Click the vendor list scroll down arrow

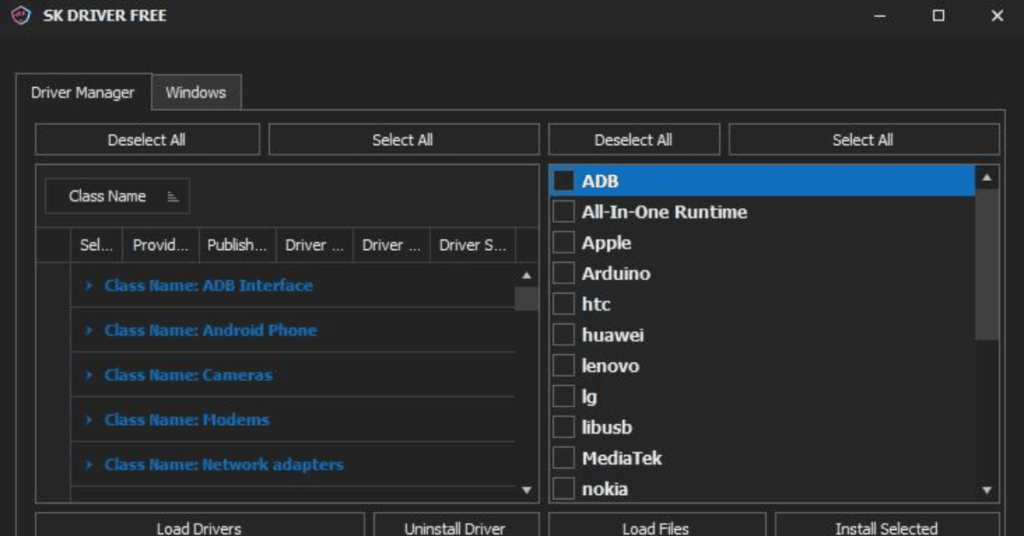987,490
